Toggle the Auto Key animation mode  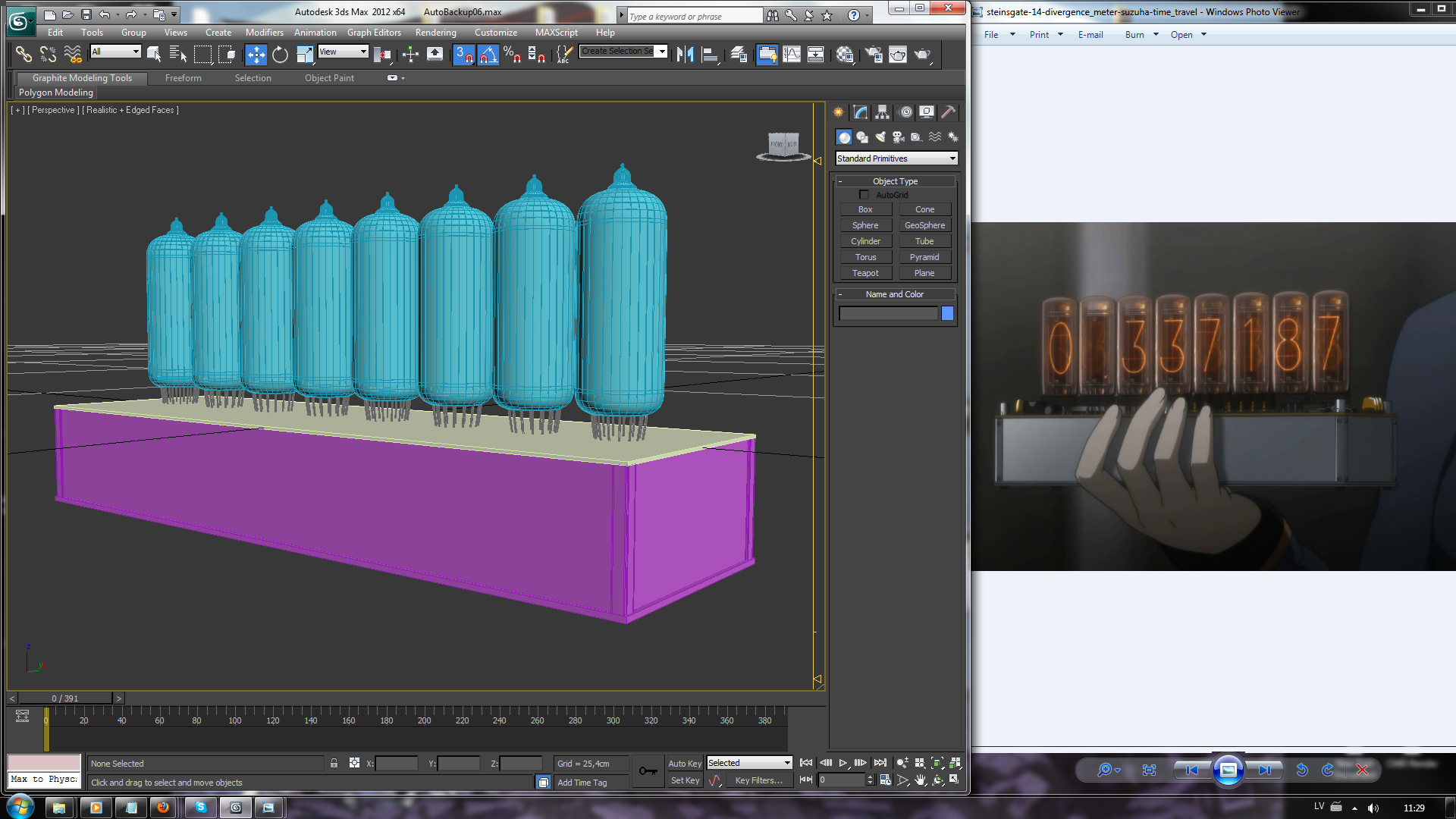point(684,764)
